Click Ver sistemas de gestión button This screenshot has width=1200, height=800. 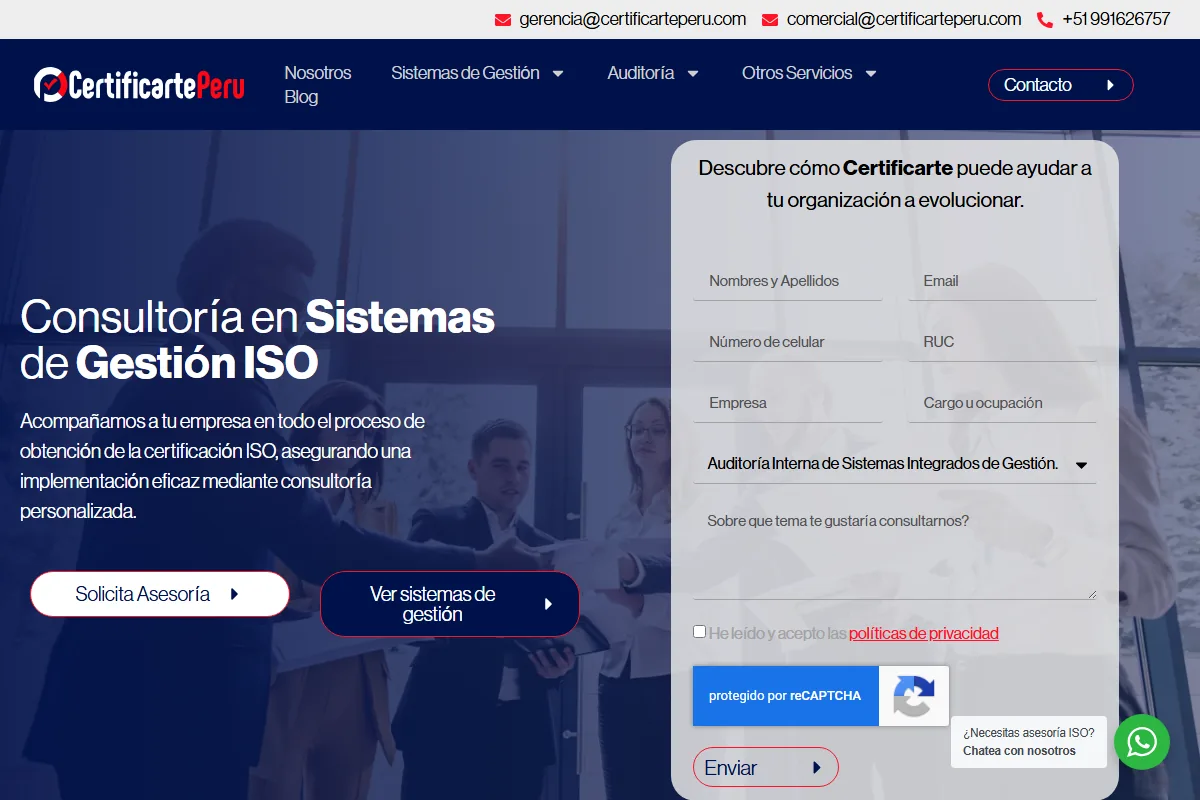click(450, 604)
